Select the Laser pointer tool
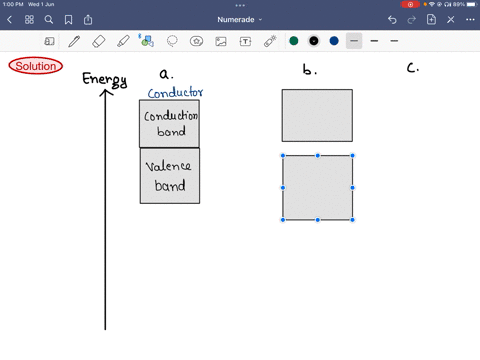 270,41
